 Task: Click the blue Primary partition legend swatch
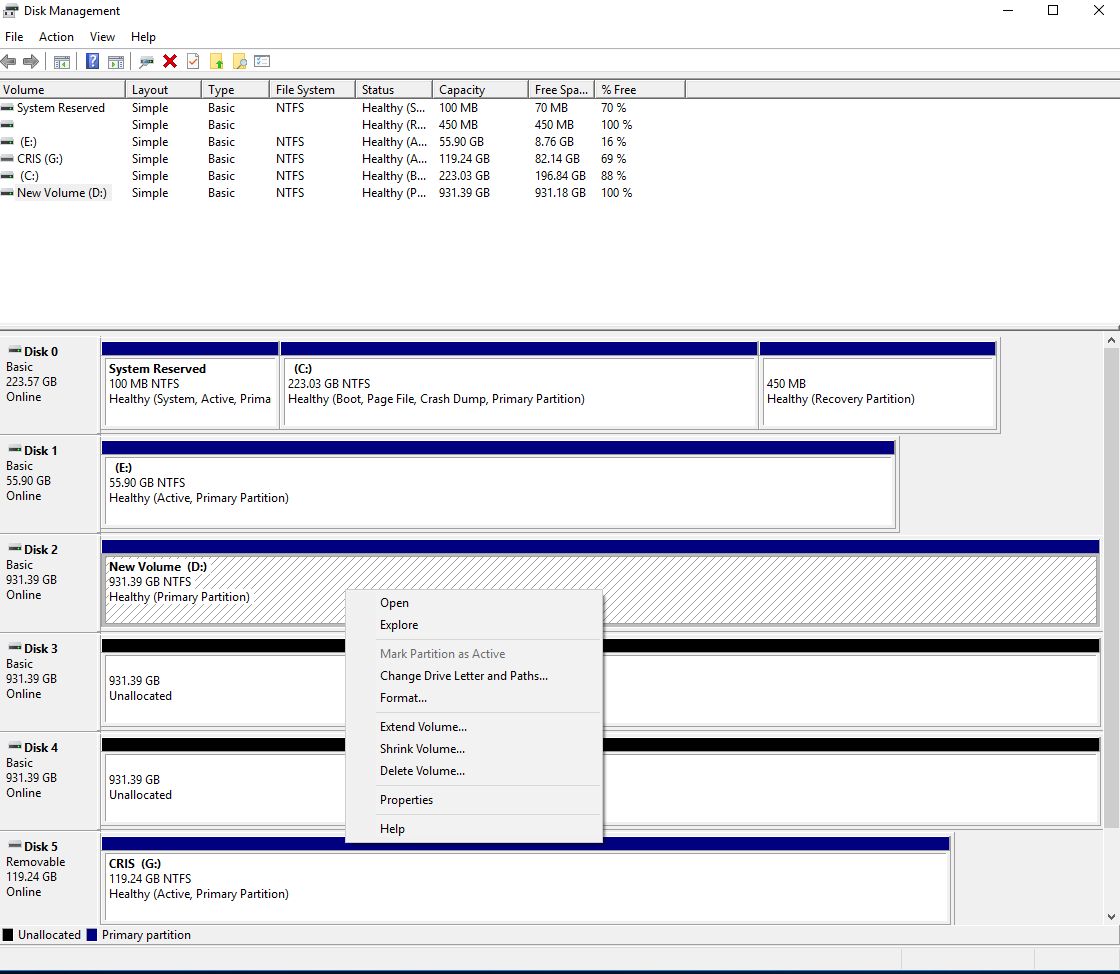point(91,935)
